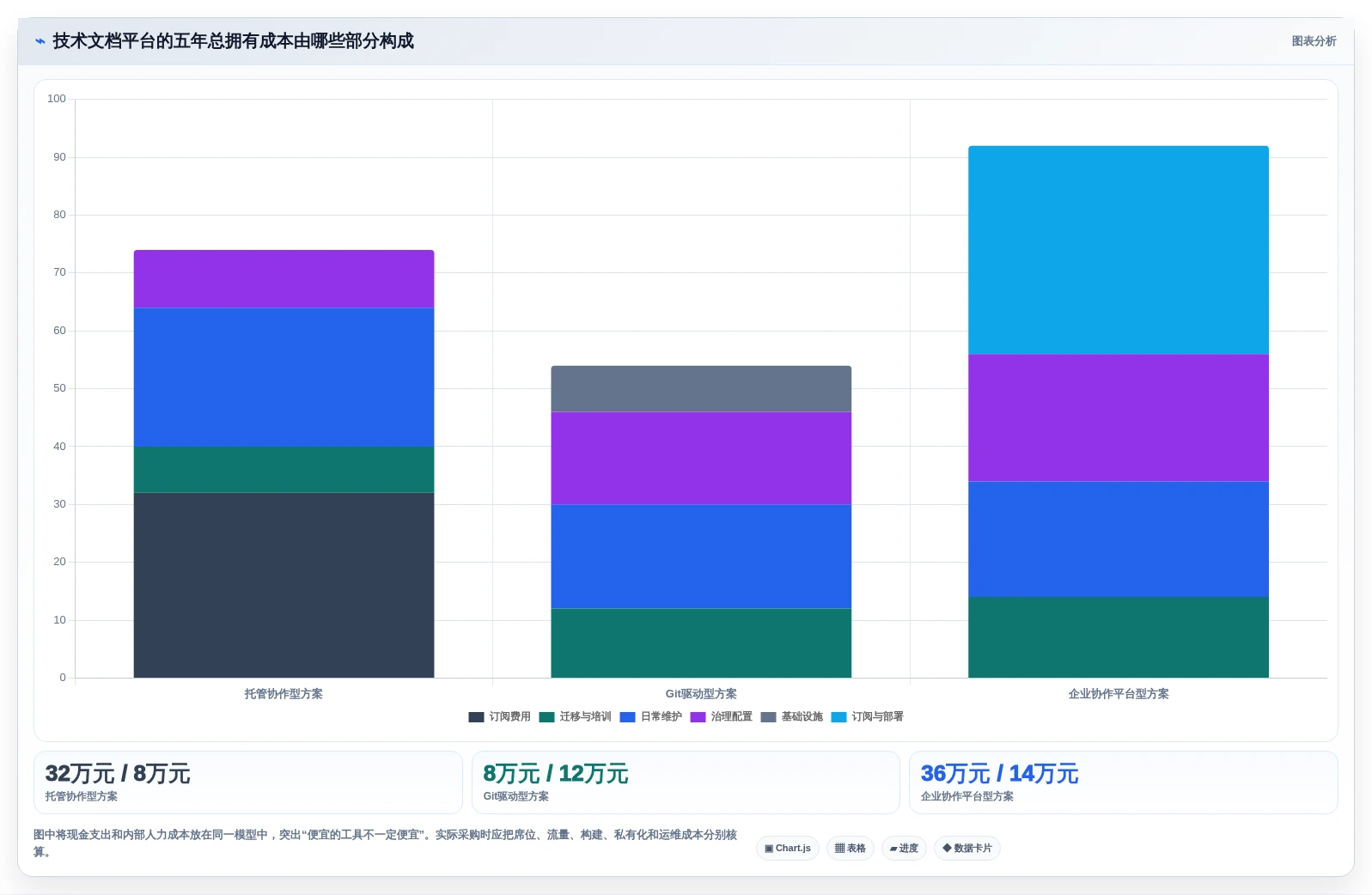Click the y-axis value 50
The width and height of the screenshot is (1372, 895).
pyautogui.click(x=59, y=388)
